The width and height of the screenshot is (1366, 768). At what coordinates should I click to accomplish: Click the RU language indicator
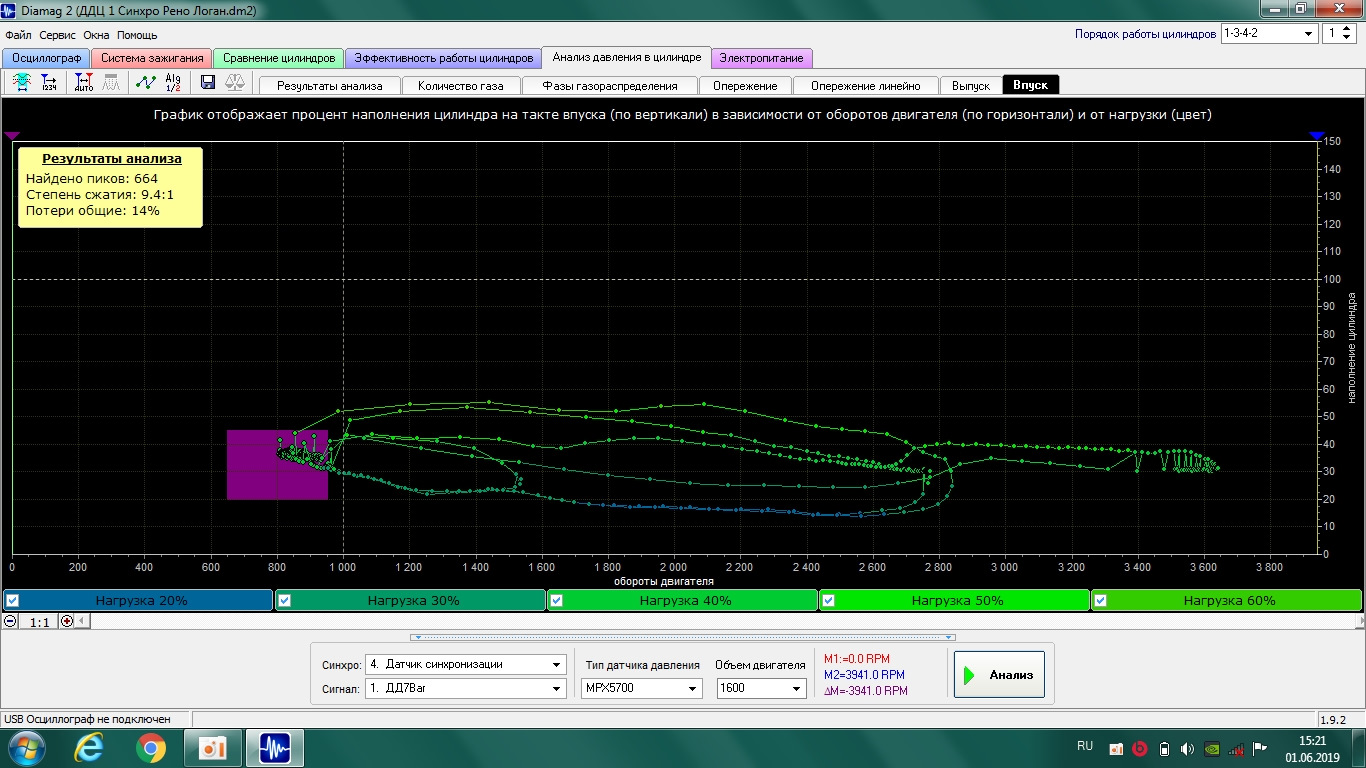click(1085, 746)
